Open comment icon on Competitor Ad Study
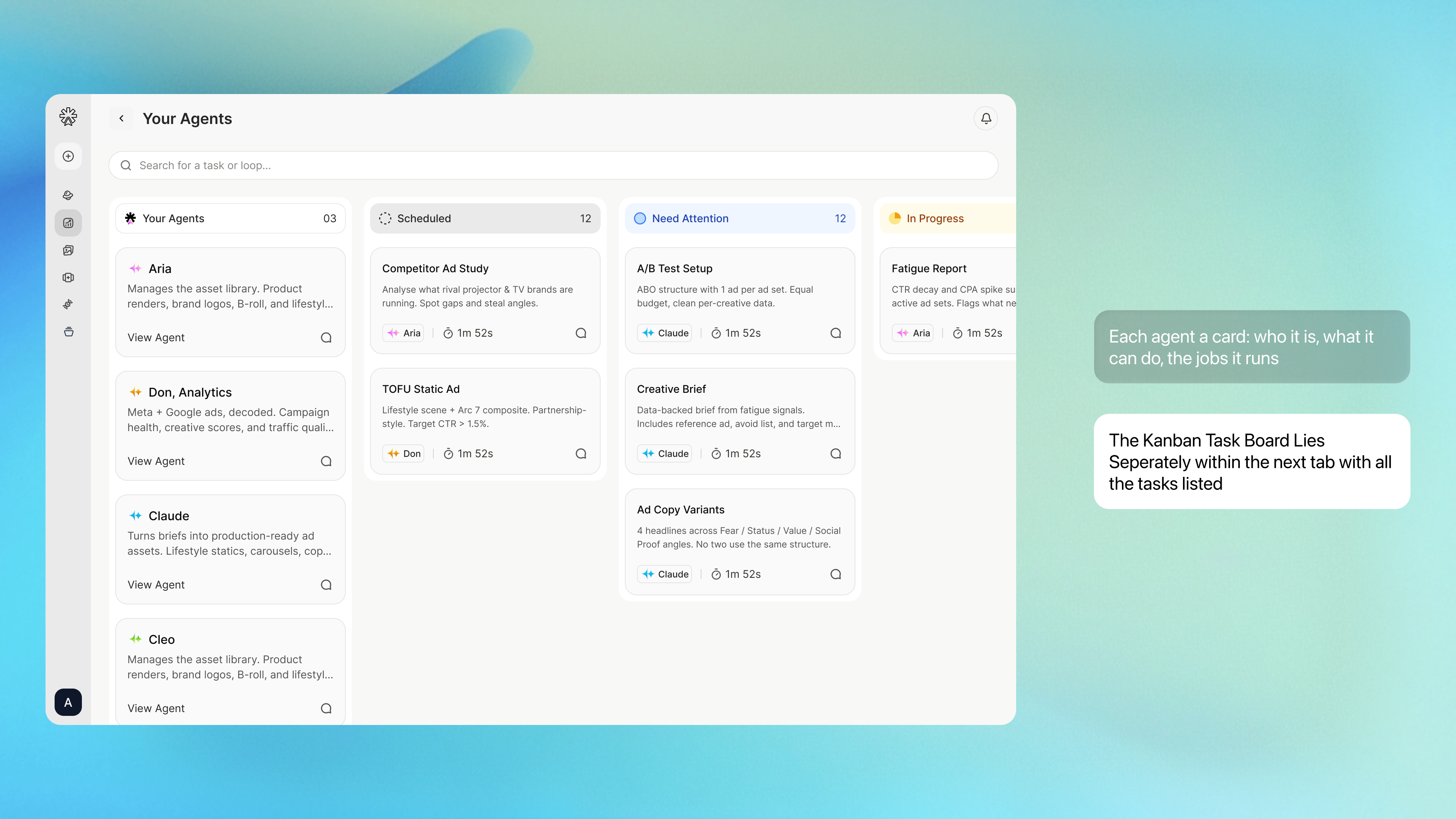The height and width of the screenshot is (819, 1456). pyautogui.click(x=581, y=333)
